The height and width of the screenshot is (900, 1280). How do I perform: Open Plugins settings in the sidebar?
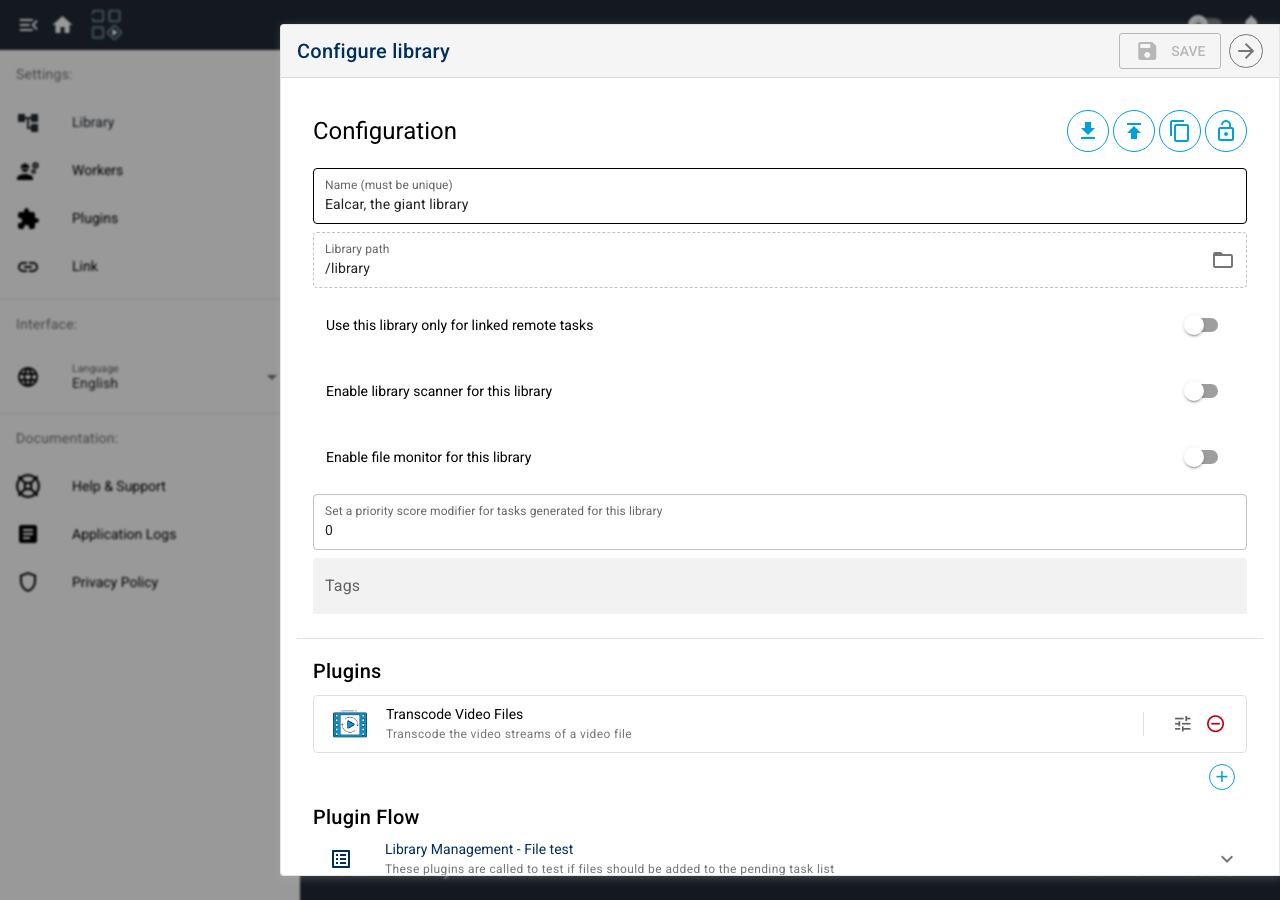(140, 218)
